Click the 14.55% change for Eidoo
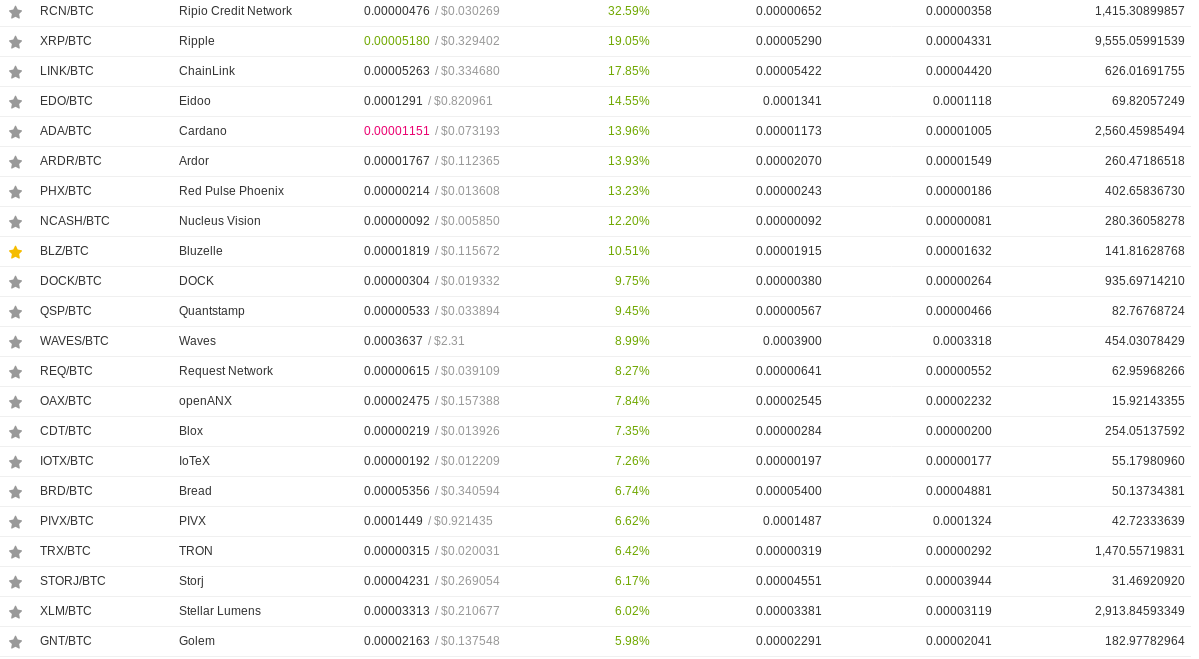This screenshot has height=659, width=1199. coord(629,101)
